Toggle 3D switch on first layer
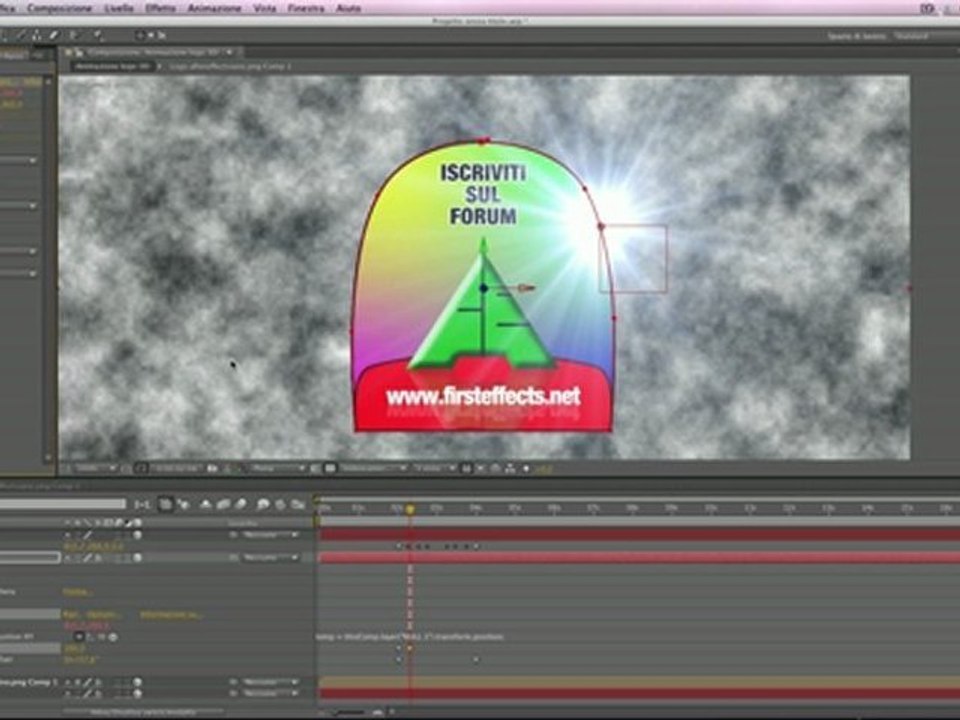960x720 pixels. point(138,535)
